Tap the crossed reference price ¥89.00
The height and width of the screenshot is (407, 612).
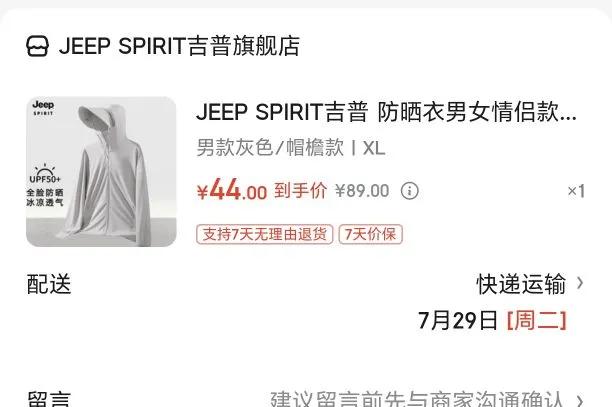(362, 191)
